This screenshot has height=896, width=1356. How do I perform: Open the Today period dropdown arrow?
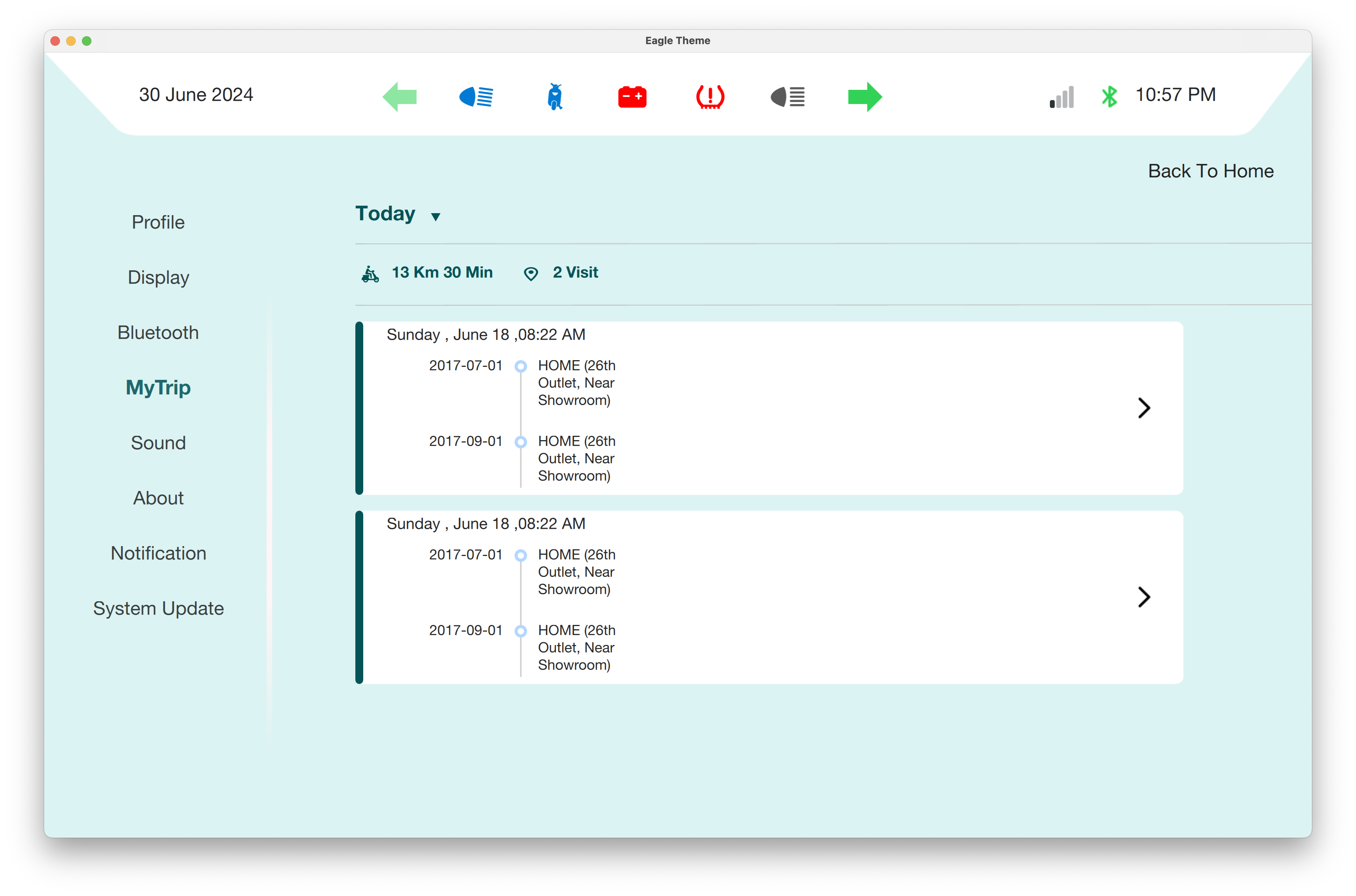tap(436, 217)
